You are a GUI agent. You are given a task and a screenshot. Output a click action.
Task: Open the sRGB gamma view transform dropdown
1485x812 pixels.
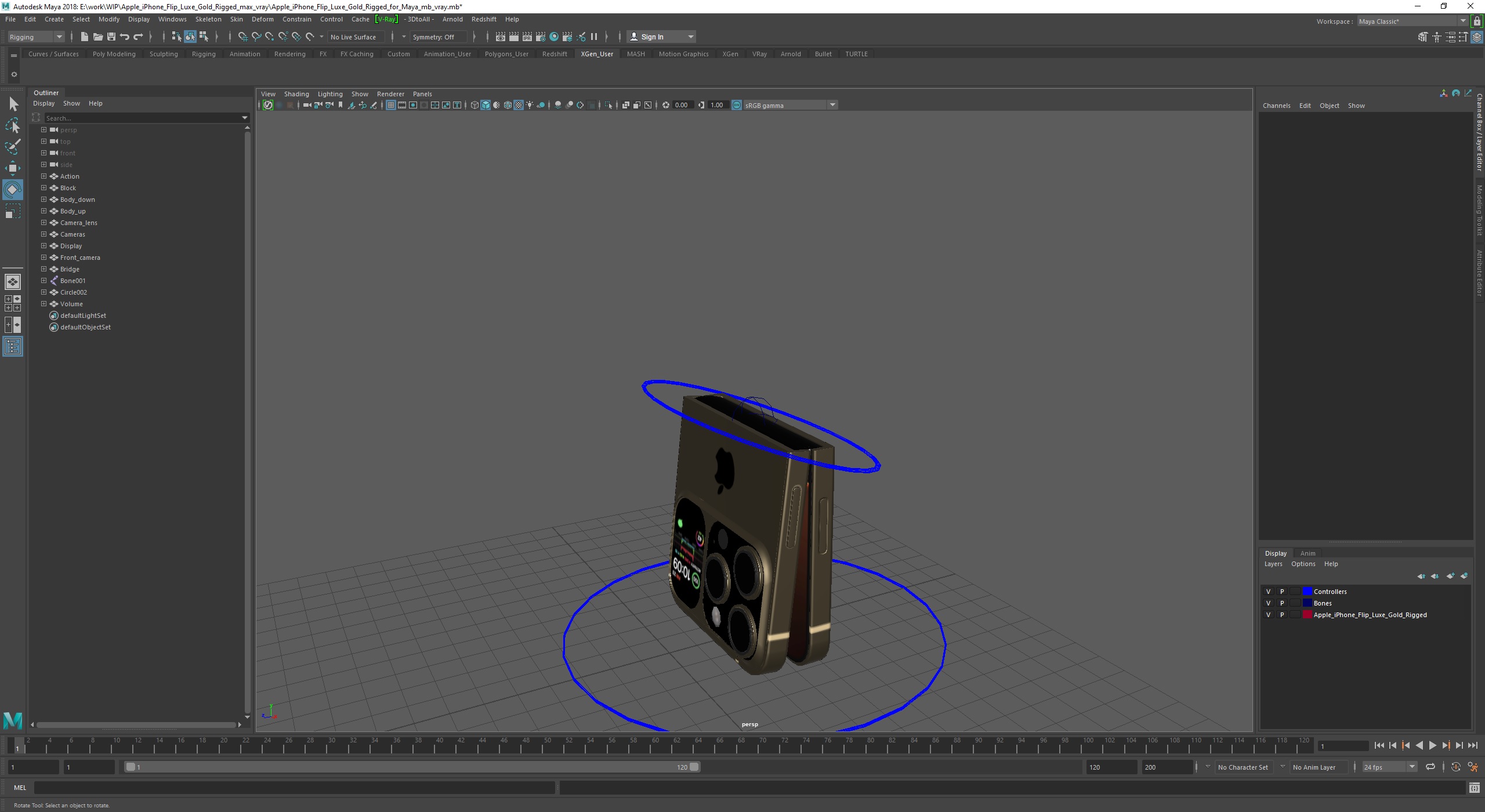pyautogui.click(x=790, y=105)
